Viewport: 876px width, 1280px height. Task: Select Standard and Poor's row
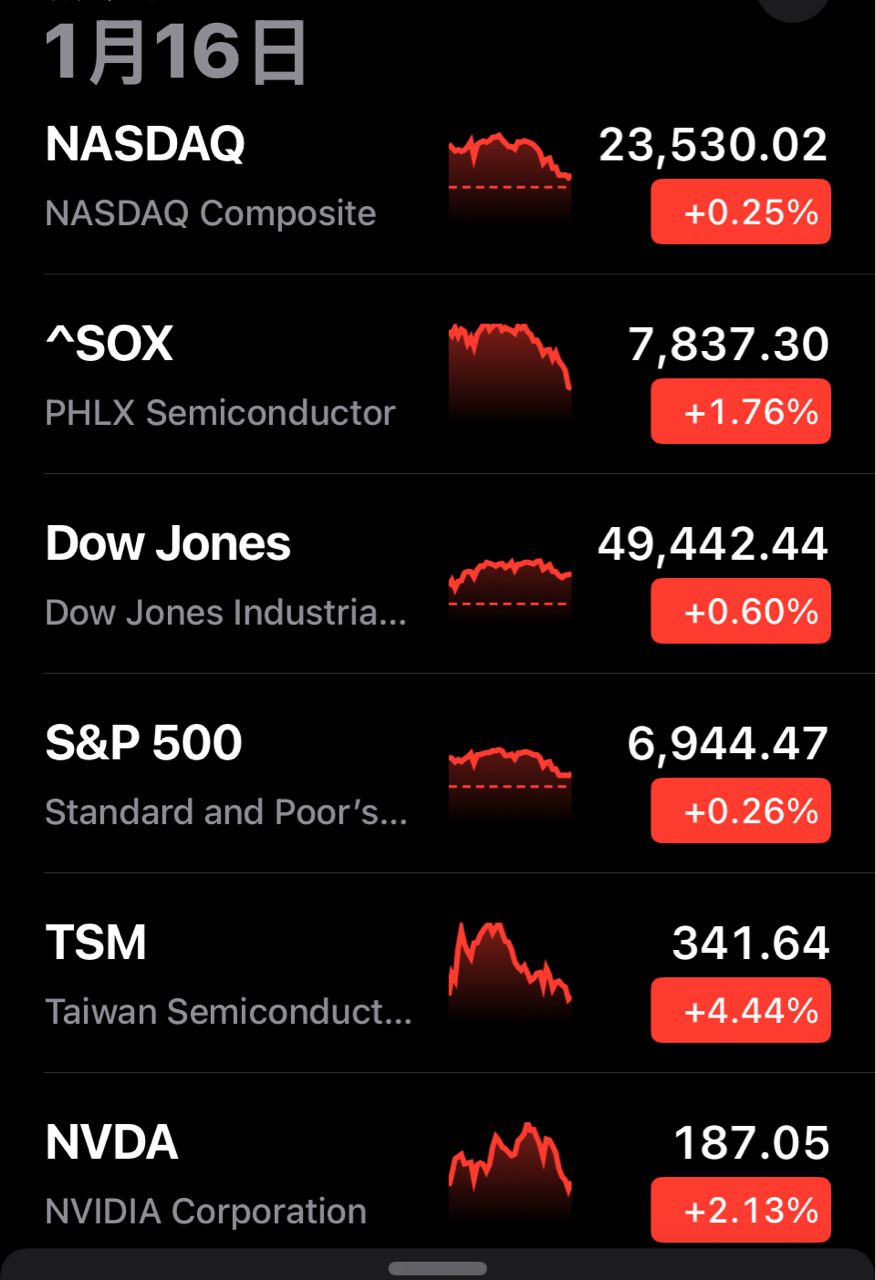pyautogui.click(x=226, y=812)
